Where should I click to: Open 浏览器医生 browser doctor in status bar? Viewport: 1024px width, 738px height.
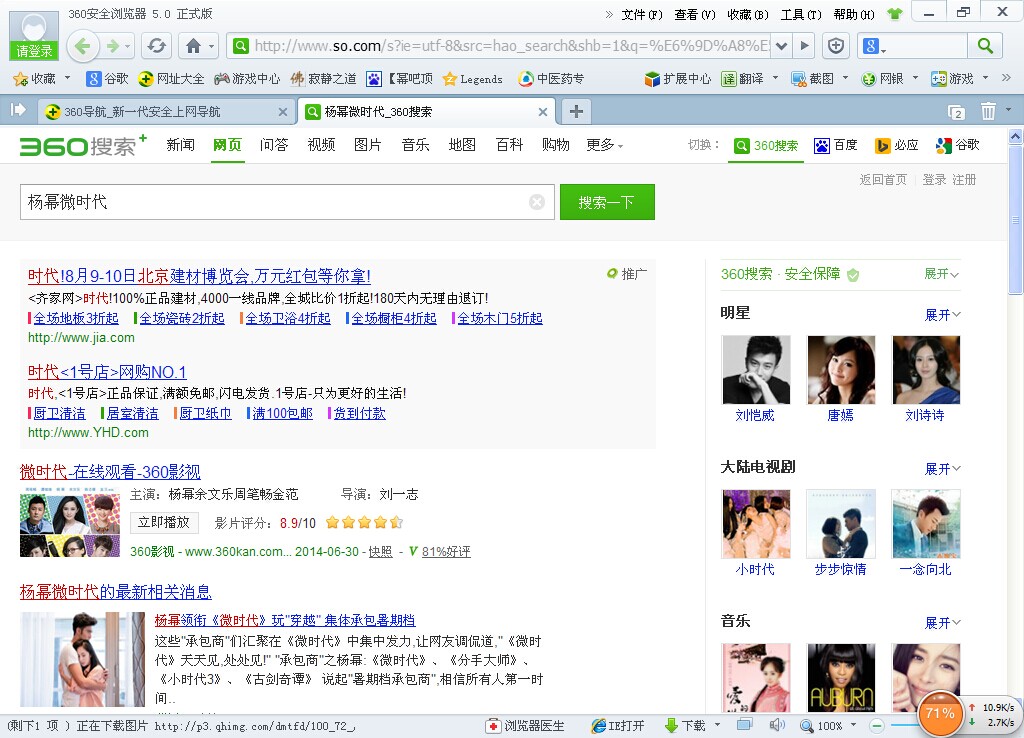click(525, 726)
